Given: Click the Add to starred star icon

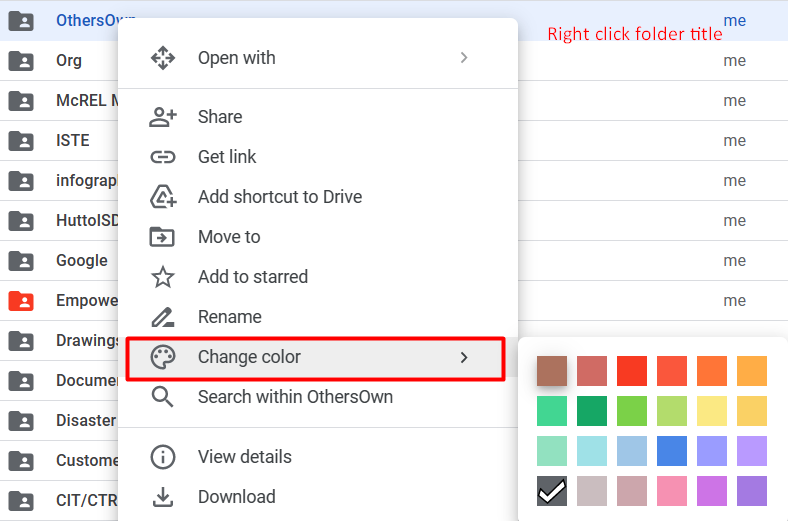Looking at the screenshot, I should tap(163, 277).
